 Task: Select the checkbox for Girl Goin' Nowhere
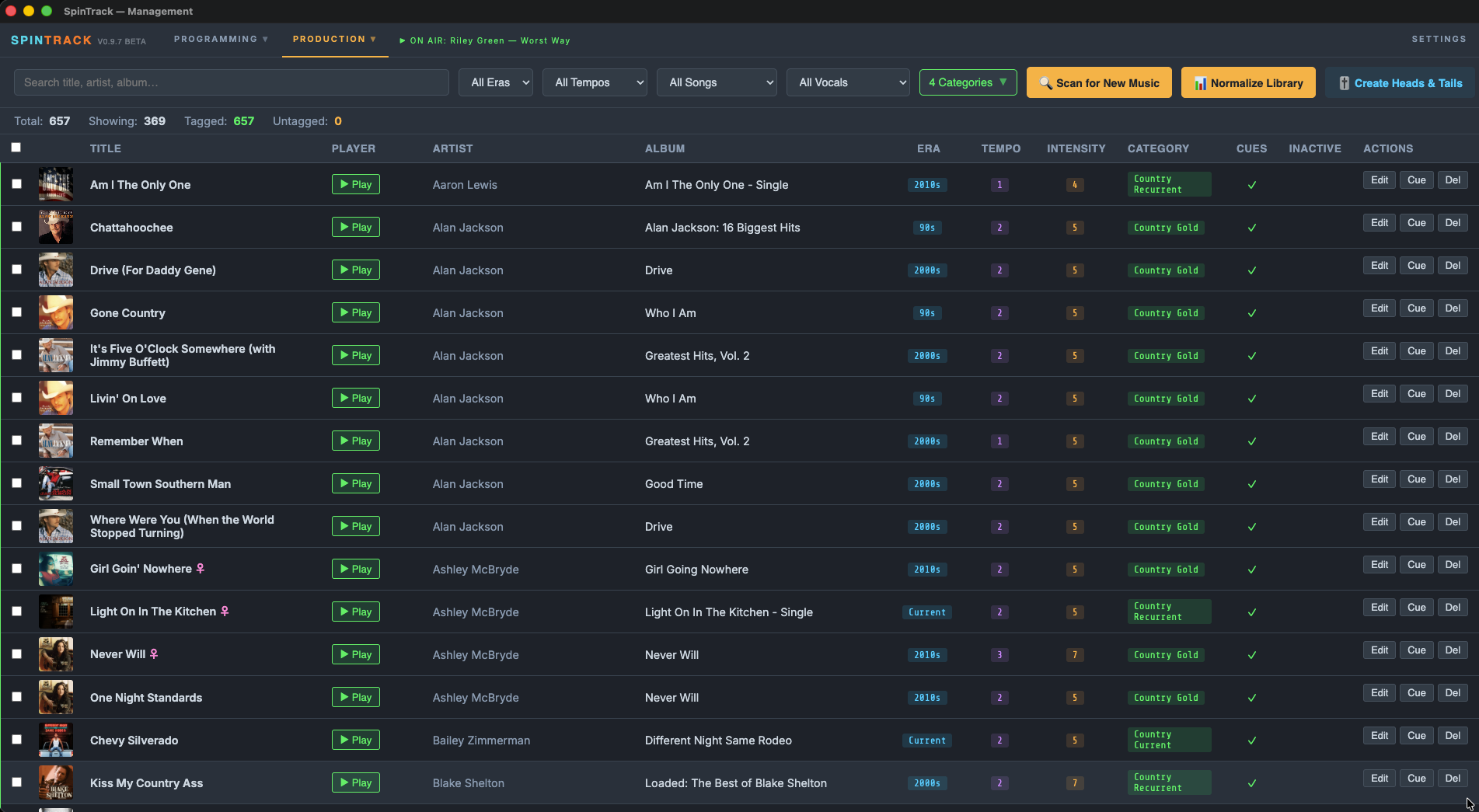click(16, 569)
